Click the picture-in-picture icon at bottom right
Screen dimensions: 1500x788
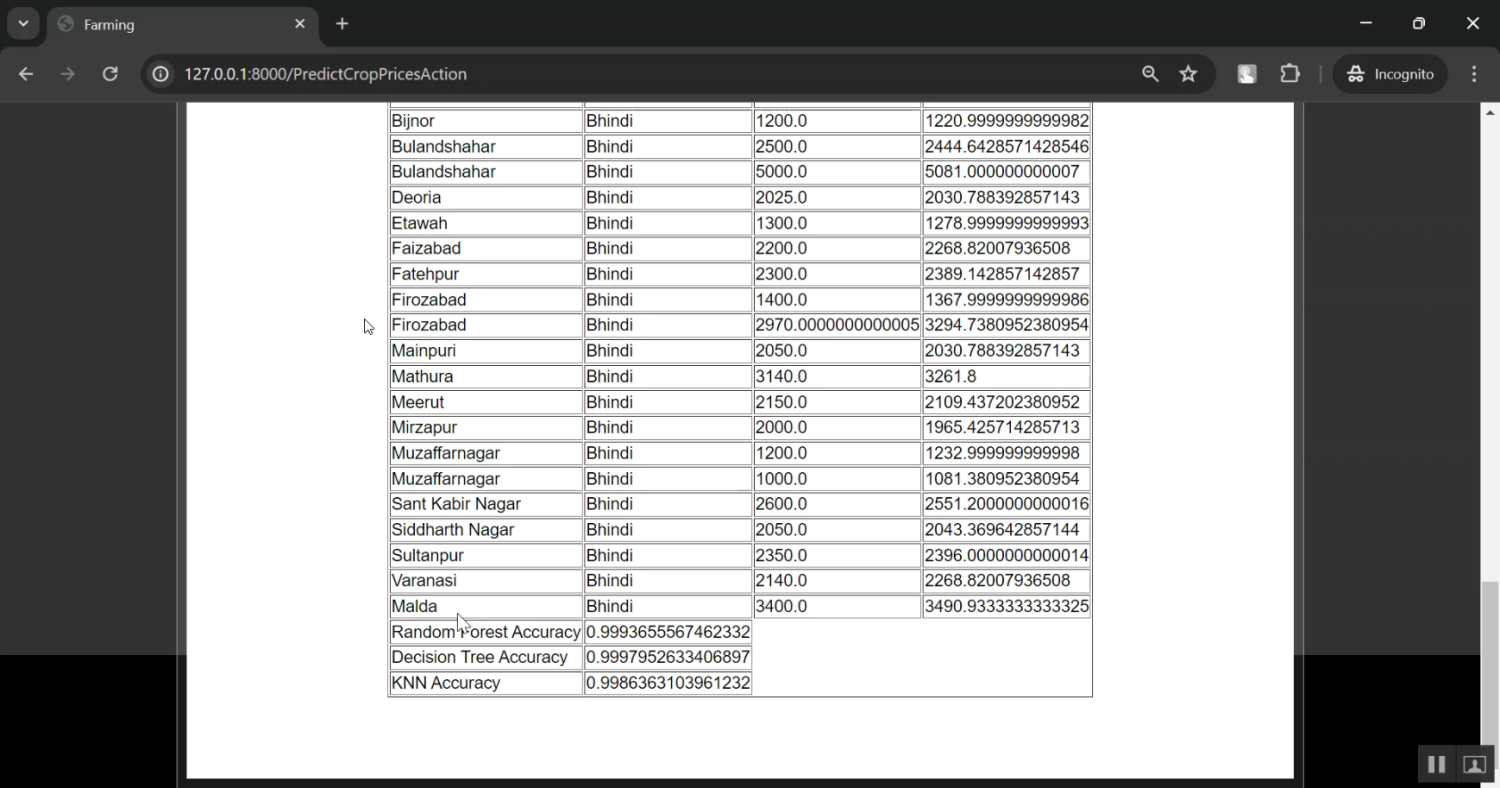pos(1474,764)
